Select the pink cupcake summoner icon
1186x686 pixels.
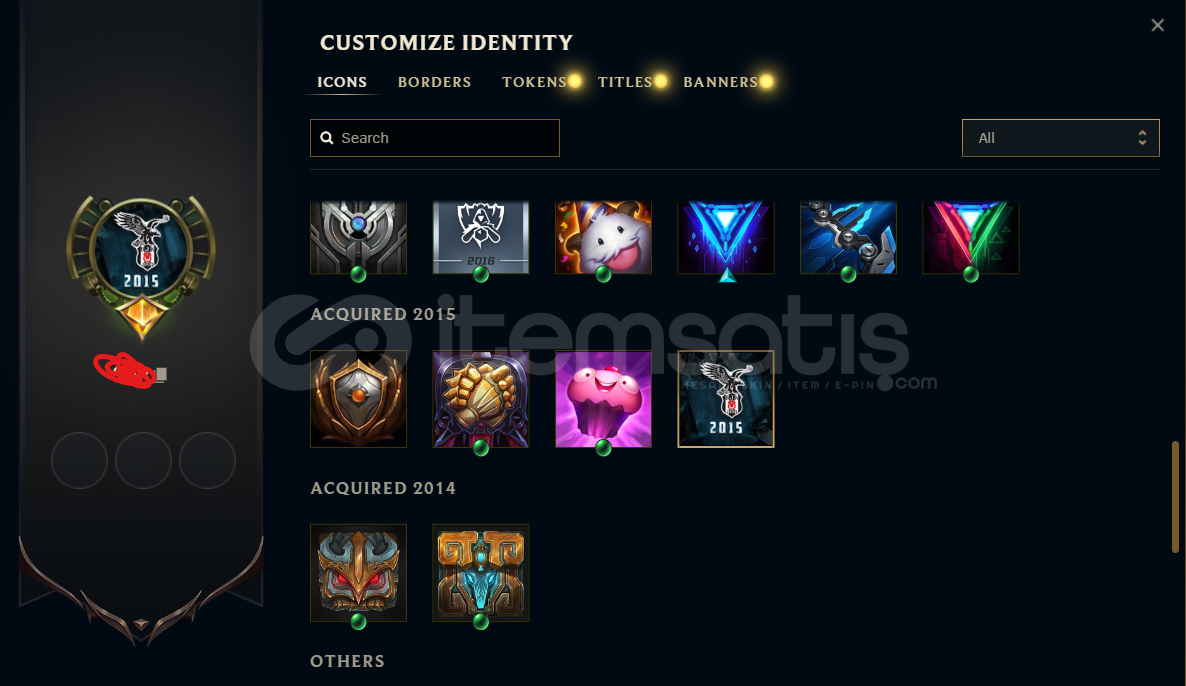(603, 399)
